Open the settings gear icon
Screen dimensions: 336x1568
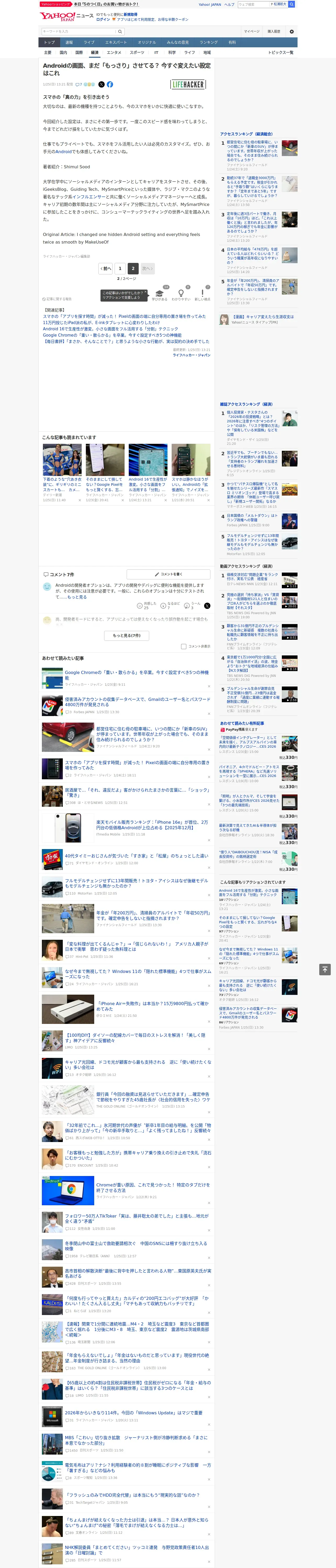tap(292, 31)
